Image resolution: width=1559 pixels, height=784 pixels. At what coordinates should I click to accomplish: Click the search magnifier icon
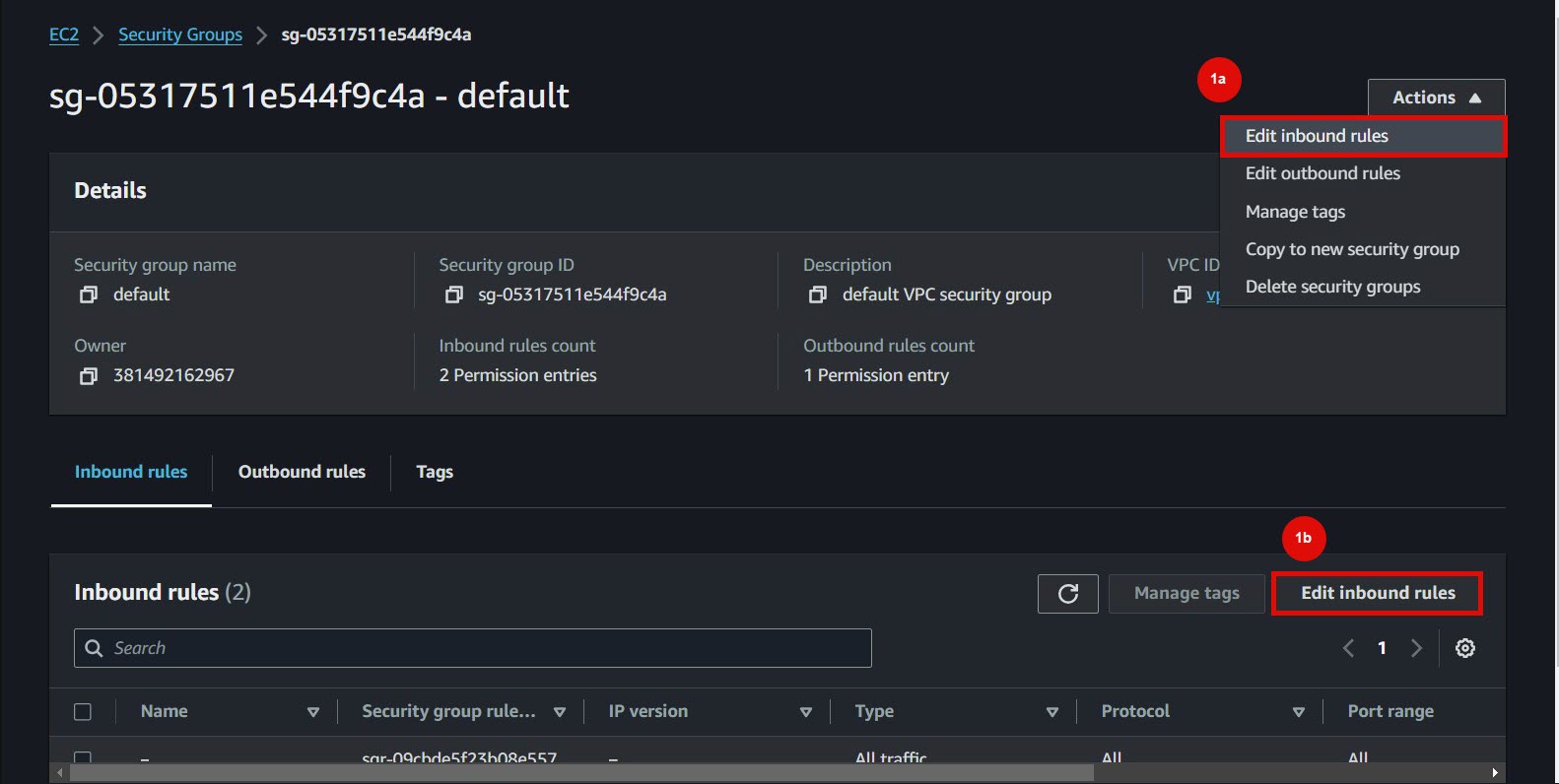click(x=95, y=648)
